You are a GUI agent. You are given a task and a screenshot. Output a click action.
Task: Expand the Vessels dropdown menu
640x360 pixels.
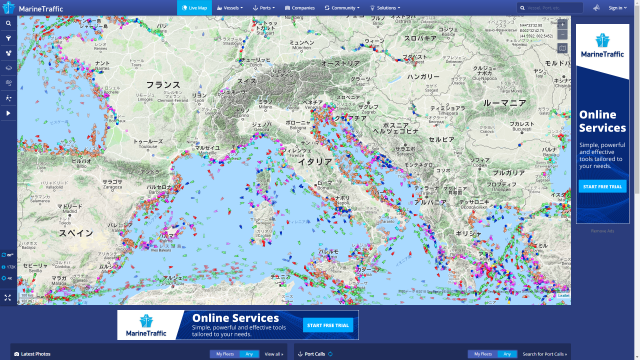pyautogui.click(x=230, y=8)
